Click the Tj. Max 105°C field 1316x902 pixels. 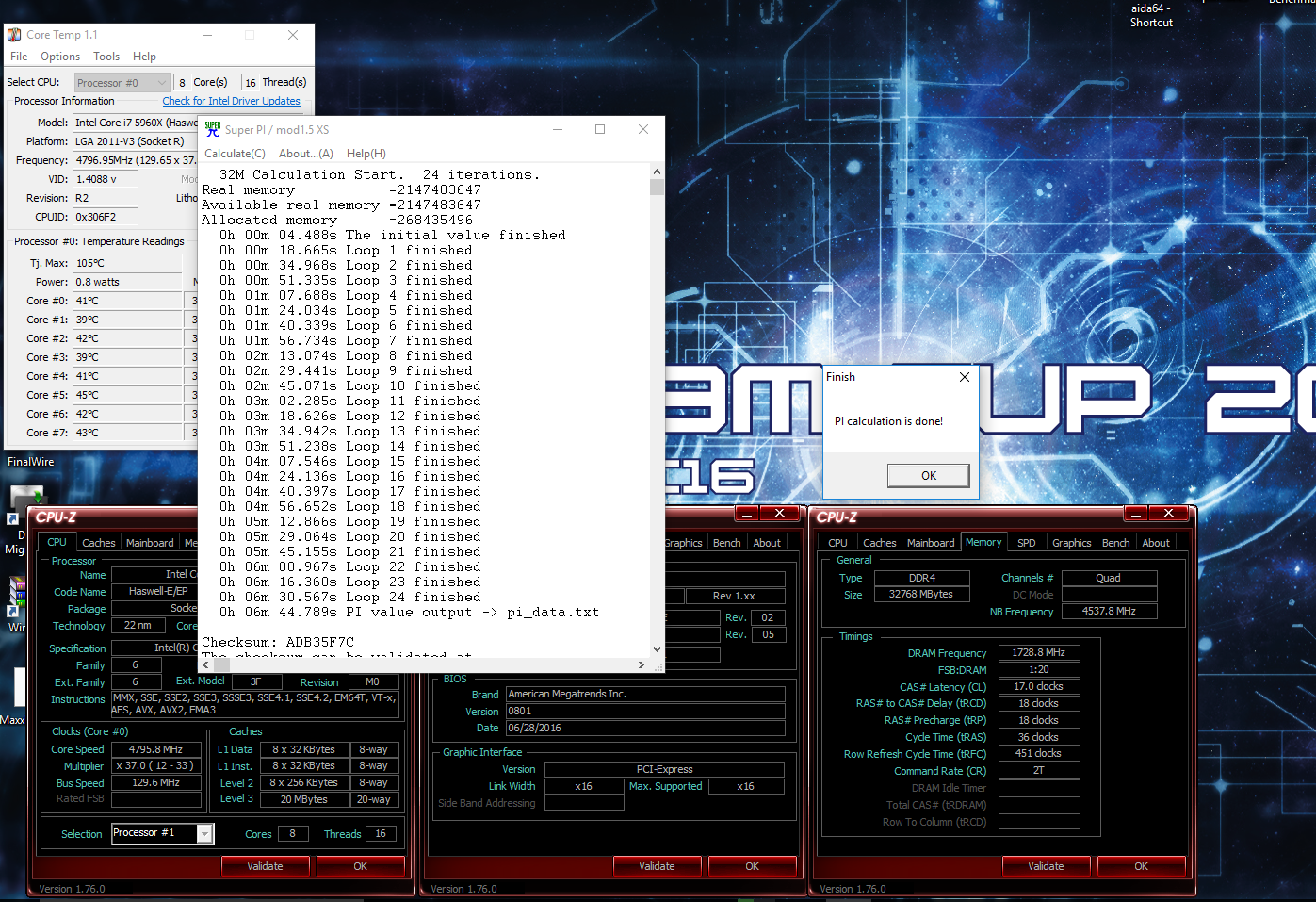(127, 263)
